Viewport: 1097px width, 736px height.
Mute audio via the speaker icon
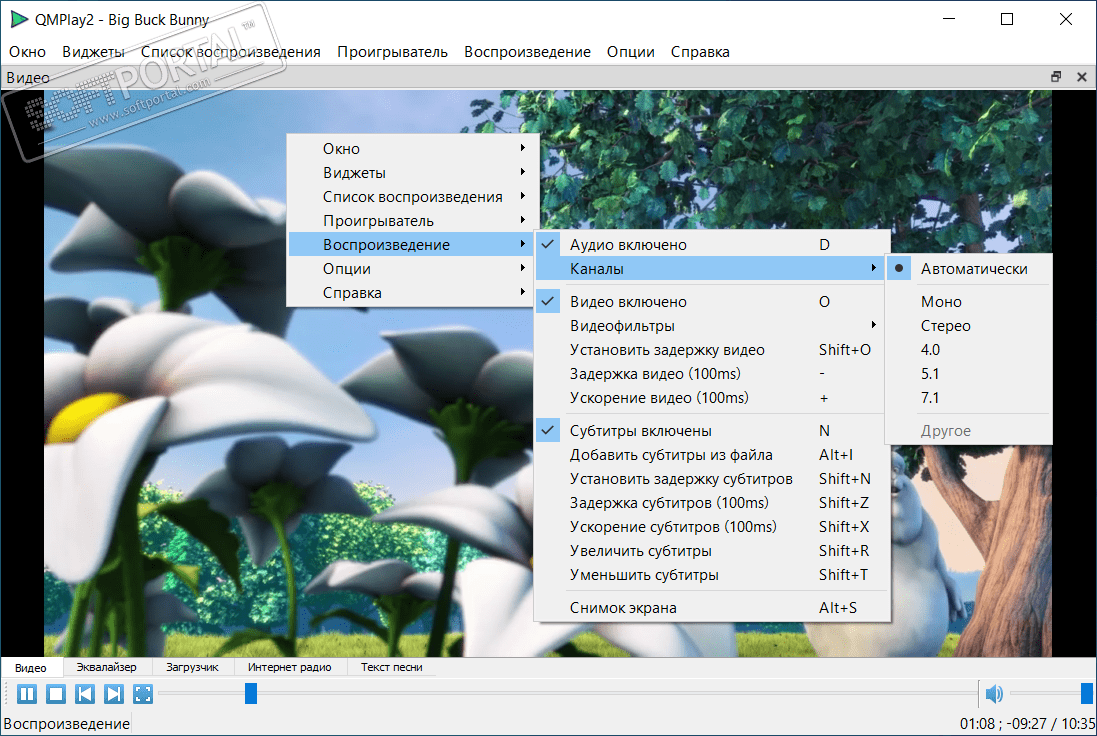pos(993,694)
